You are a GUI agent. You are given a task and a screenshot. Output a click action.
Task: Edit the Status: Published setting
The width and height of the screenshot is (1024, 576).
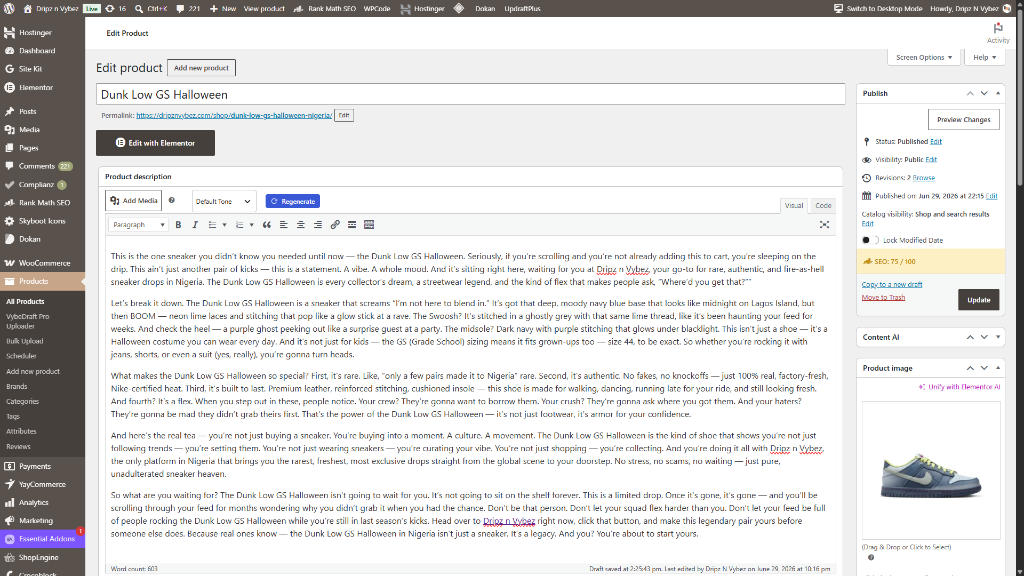coord(936,141)
